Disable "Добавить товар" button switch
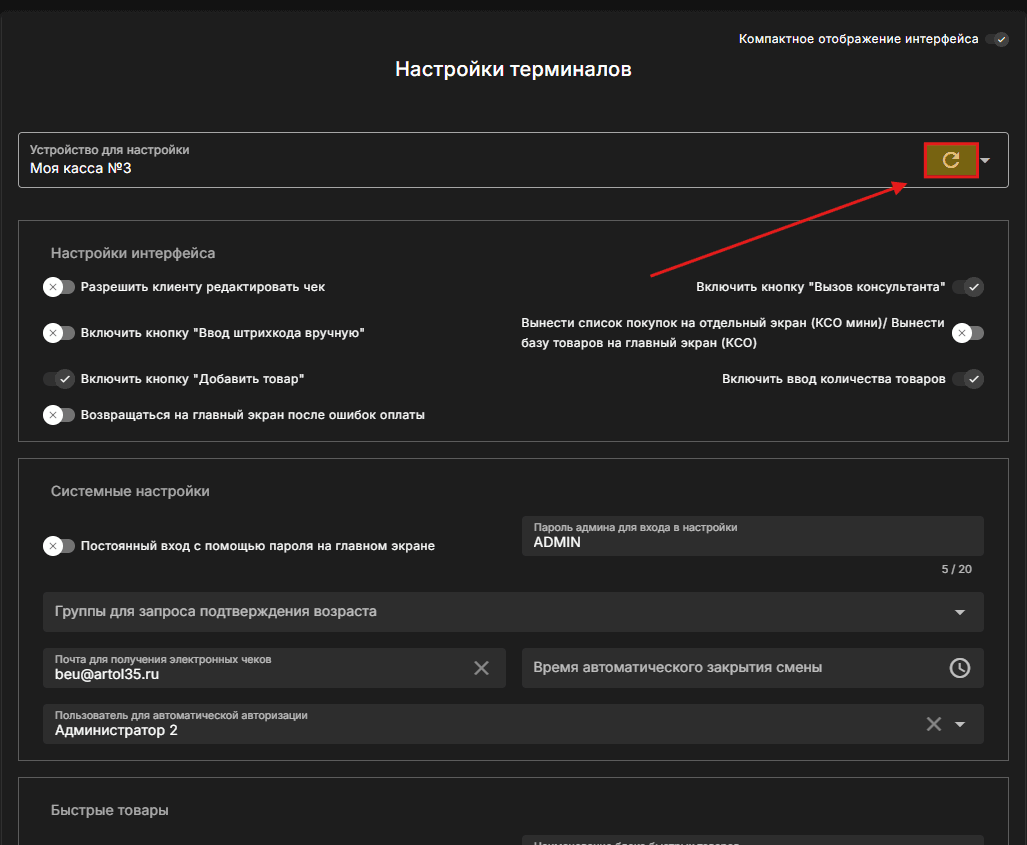Image resolution: width=1027 pixels, height=845 pixels. tap(59, 379)
